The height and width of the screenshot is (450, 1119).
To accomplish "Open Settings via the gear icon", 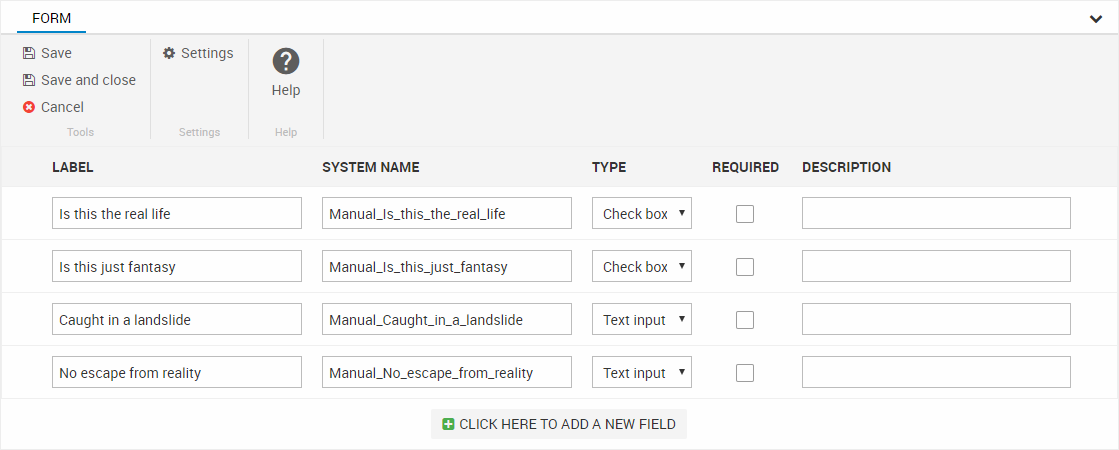I will point(169,53).
